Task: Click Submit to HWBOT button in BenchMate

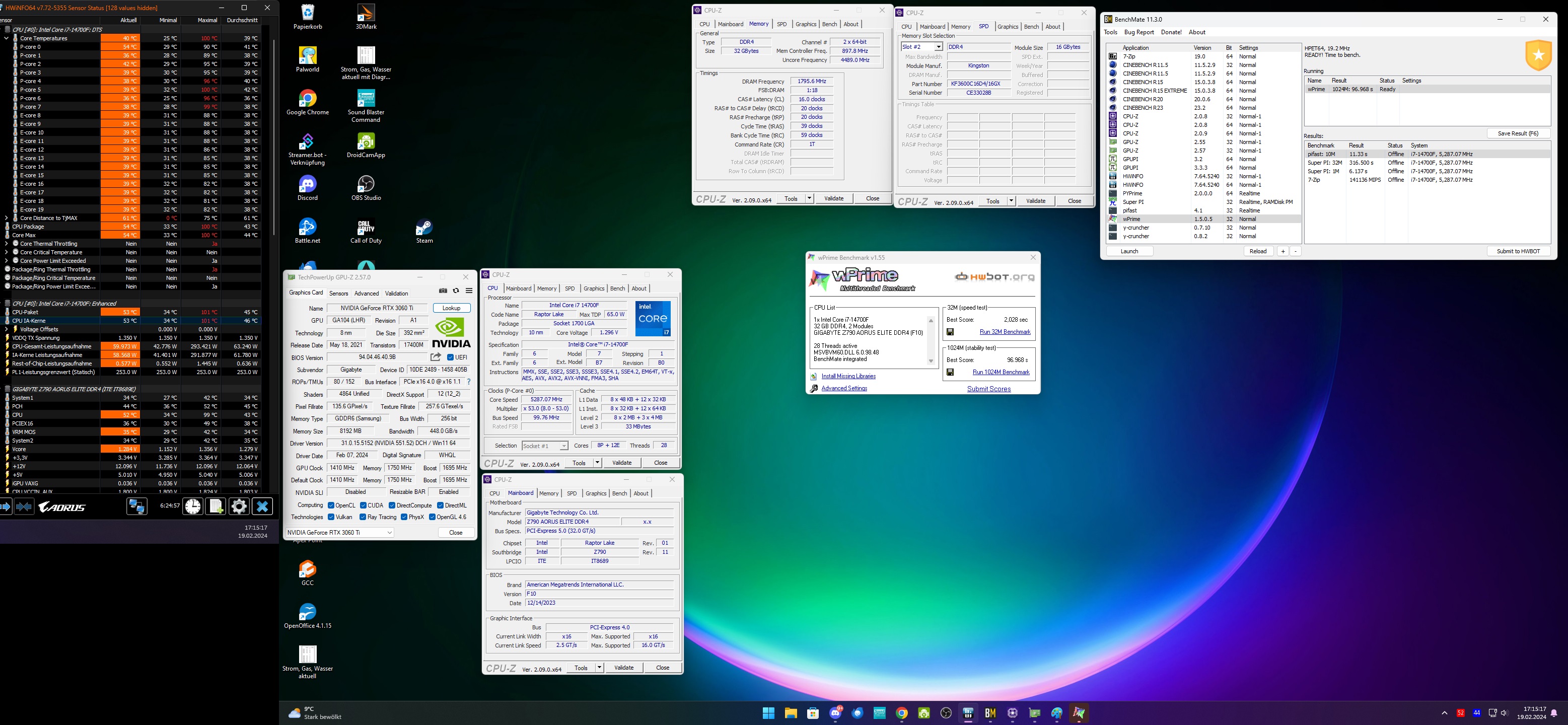Action: 1518,251
